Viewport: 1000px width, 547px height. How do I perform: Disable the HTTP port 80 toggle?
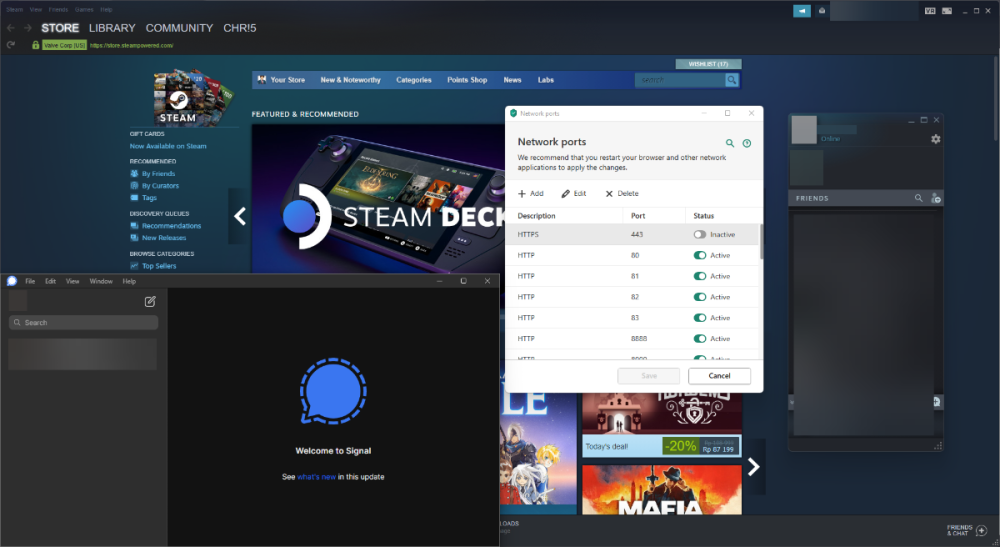(x=700, y=256)
